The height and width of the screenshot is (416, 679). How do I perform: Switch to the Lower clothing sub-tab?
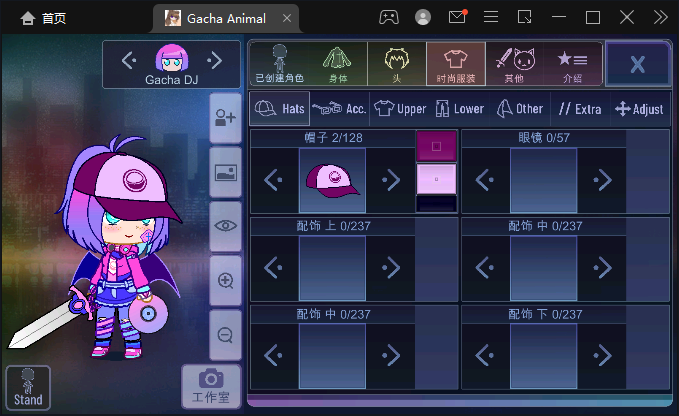click(x=460, y=109)
